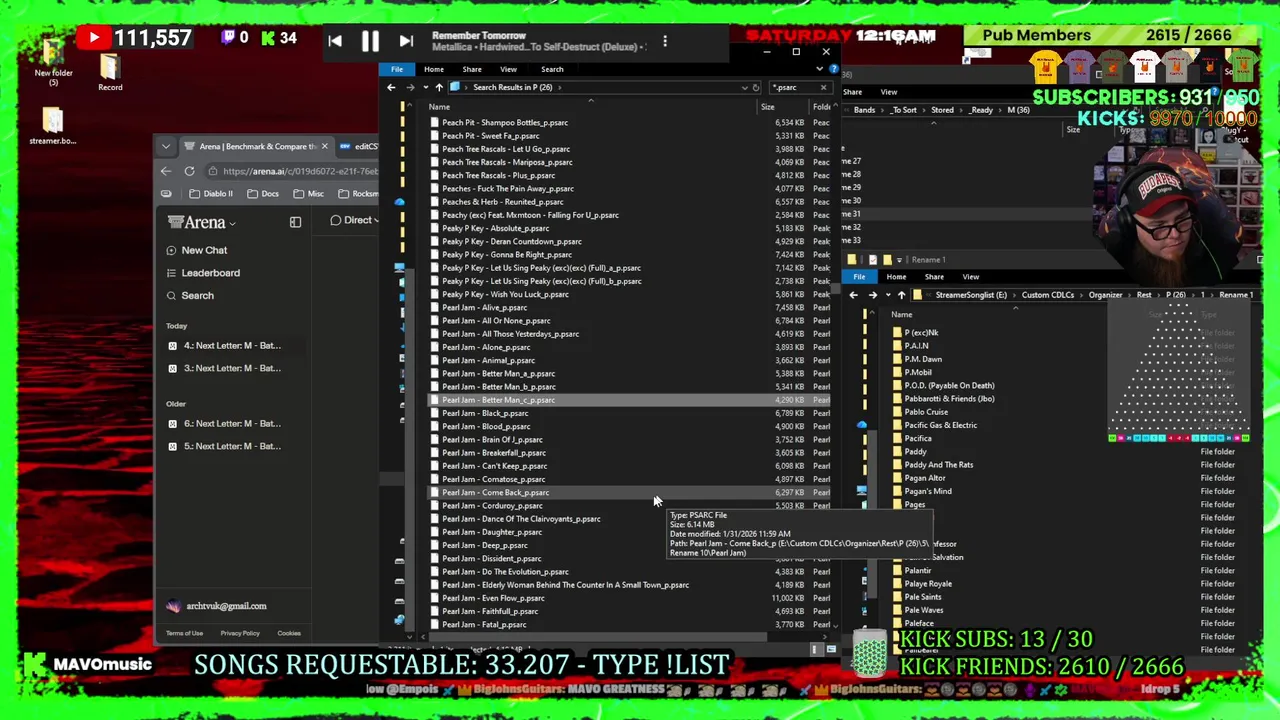Select Pearl Jam - Daughter_p.psarc file
The image size is (1280, 720).
click(x=492, y=532)
